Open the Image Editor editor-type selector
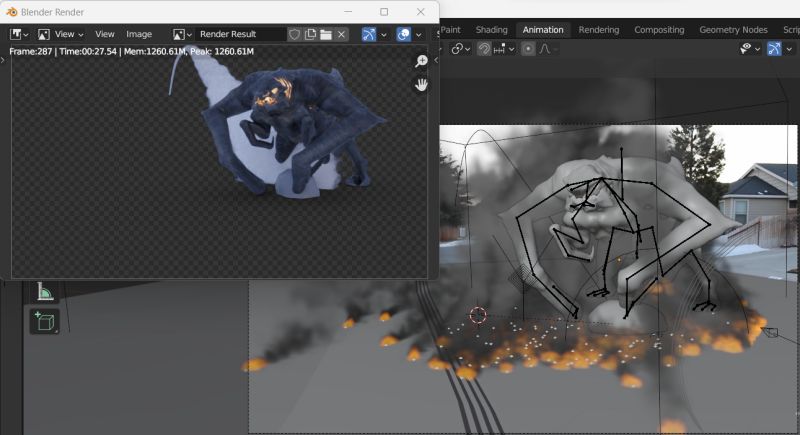 pyautogui.click(x=19, y=34)
